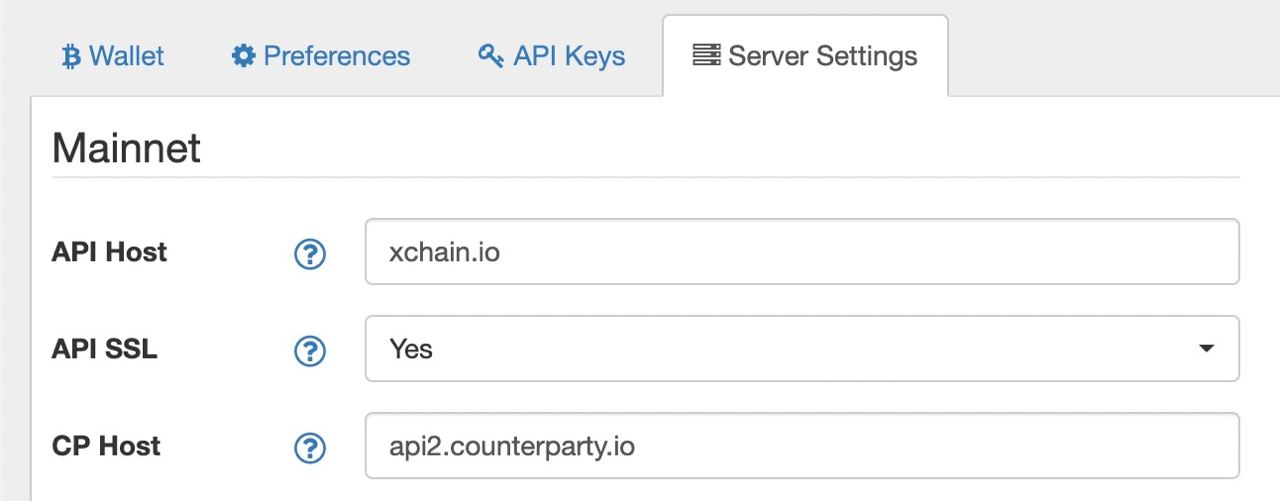Open the API SSL dropdown showing Yes
This screenshot has height=501, width=1280.
802,349
